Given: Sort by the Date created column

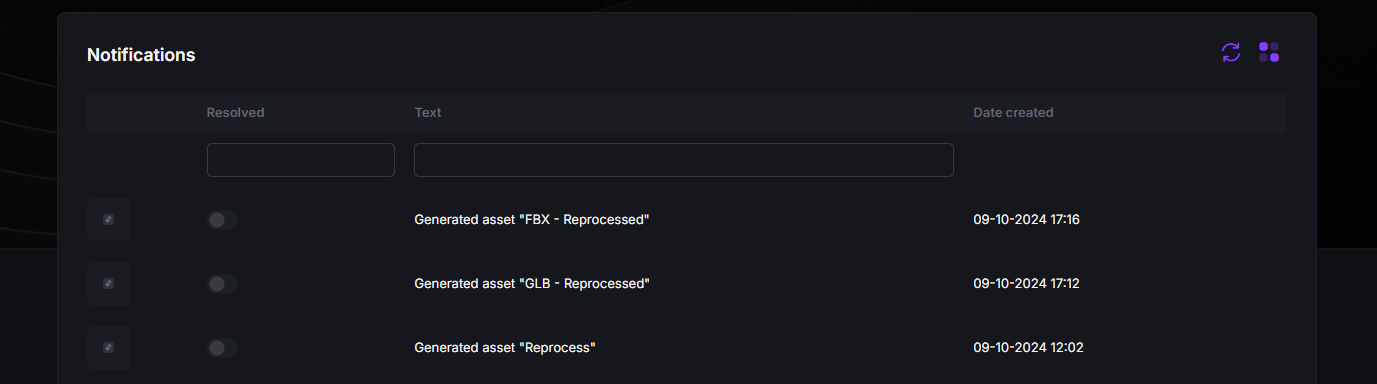Looking at the screenshot, I should 1013,113.
